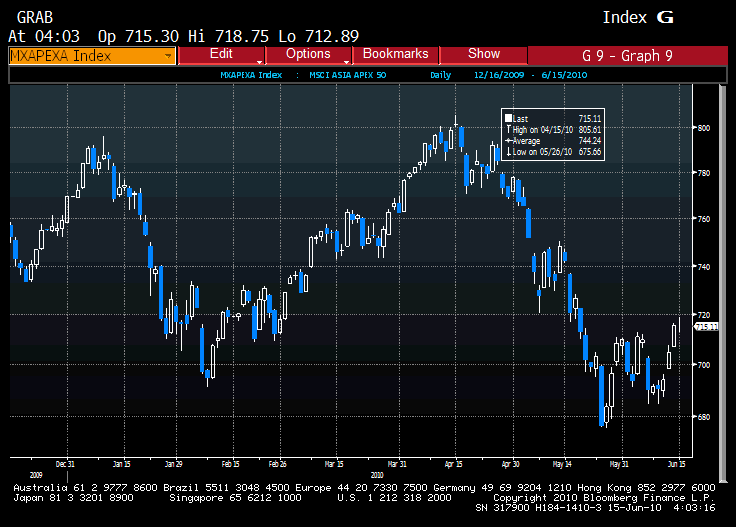
Task: Click the Feb 15 x-axis date label
Action: coord(230,464)
